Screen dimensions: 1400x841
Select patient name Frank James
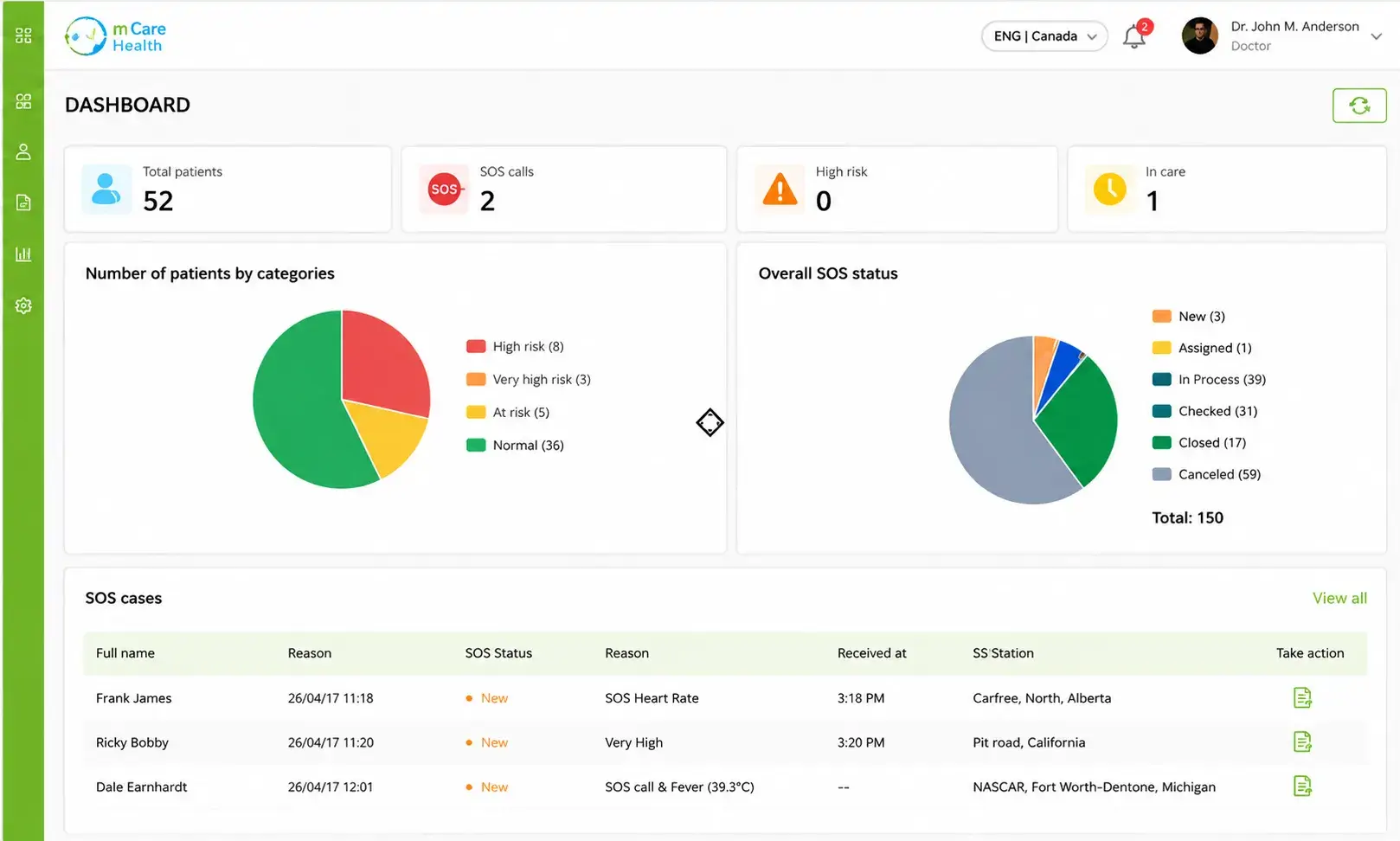coord(134,698)
